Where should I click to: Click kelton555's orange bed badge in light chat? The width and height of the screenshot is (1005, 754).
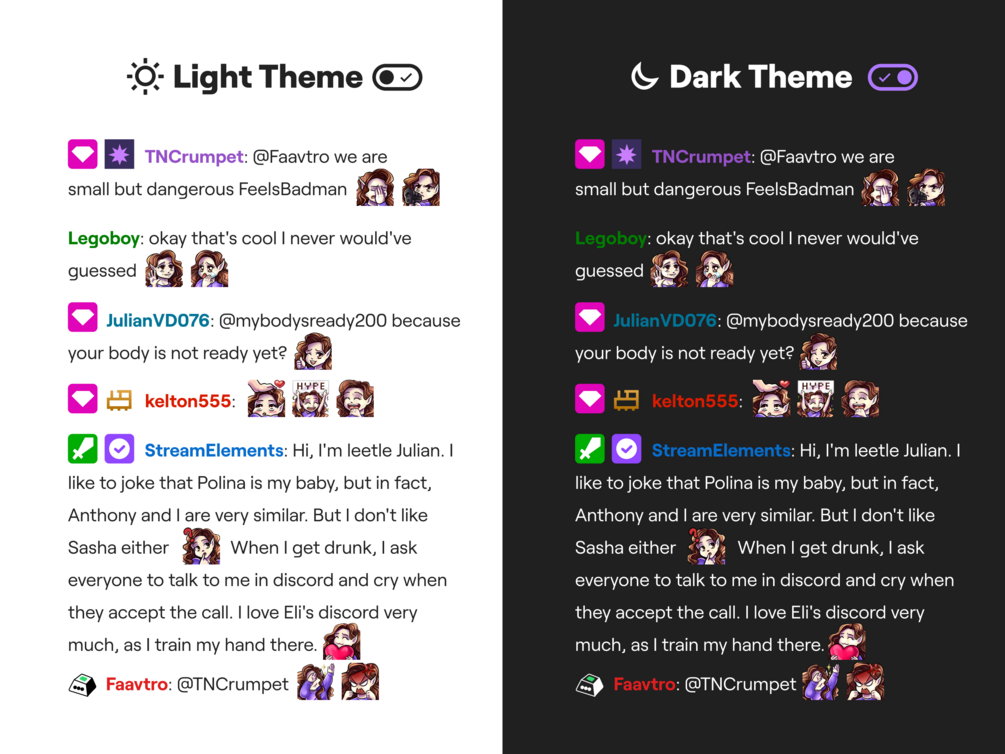pyautogui.click(x=119, y=400)
